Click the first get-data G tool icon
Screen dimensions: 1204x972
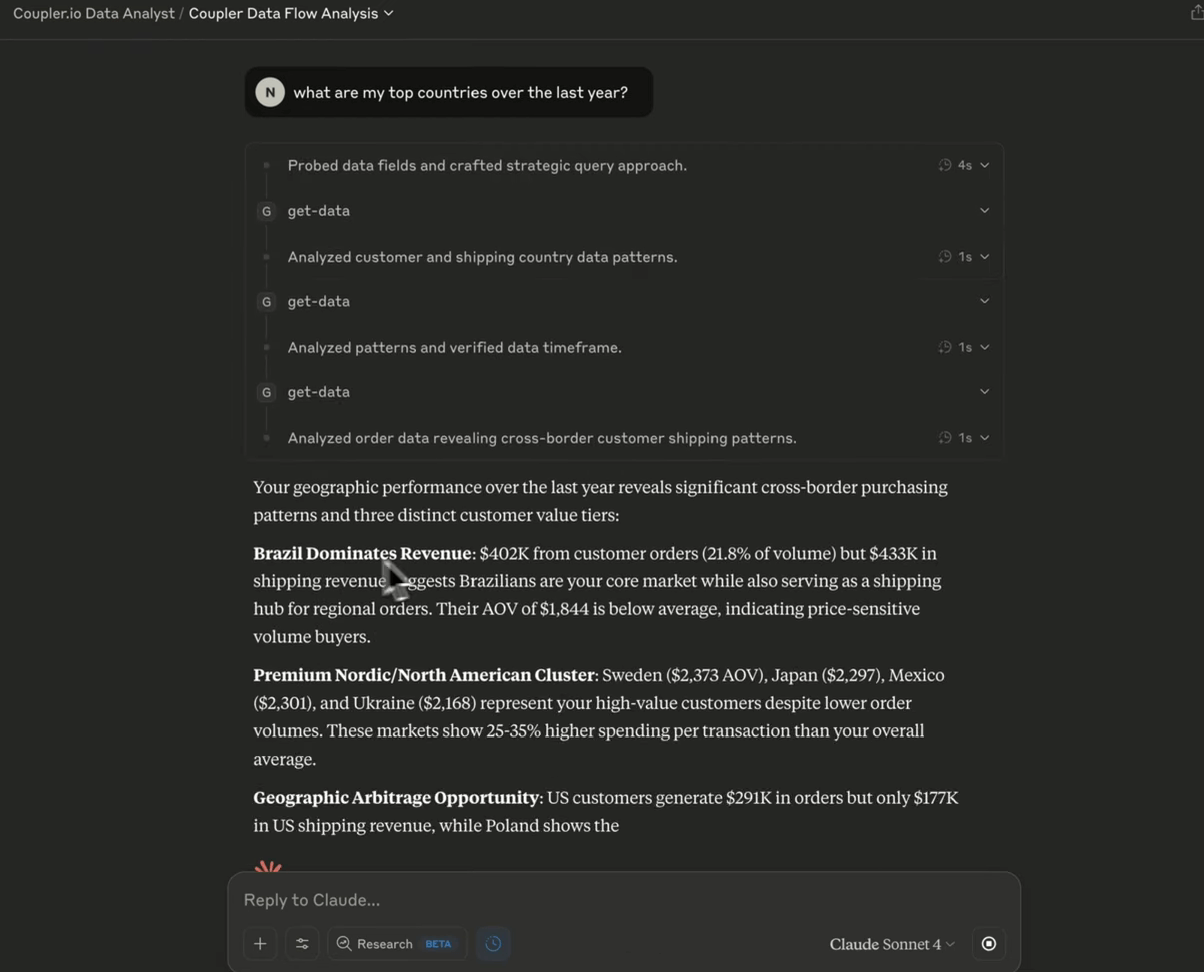266,211
